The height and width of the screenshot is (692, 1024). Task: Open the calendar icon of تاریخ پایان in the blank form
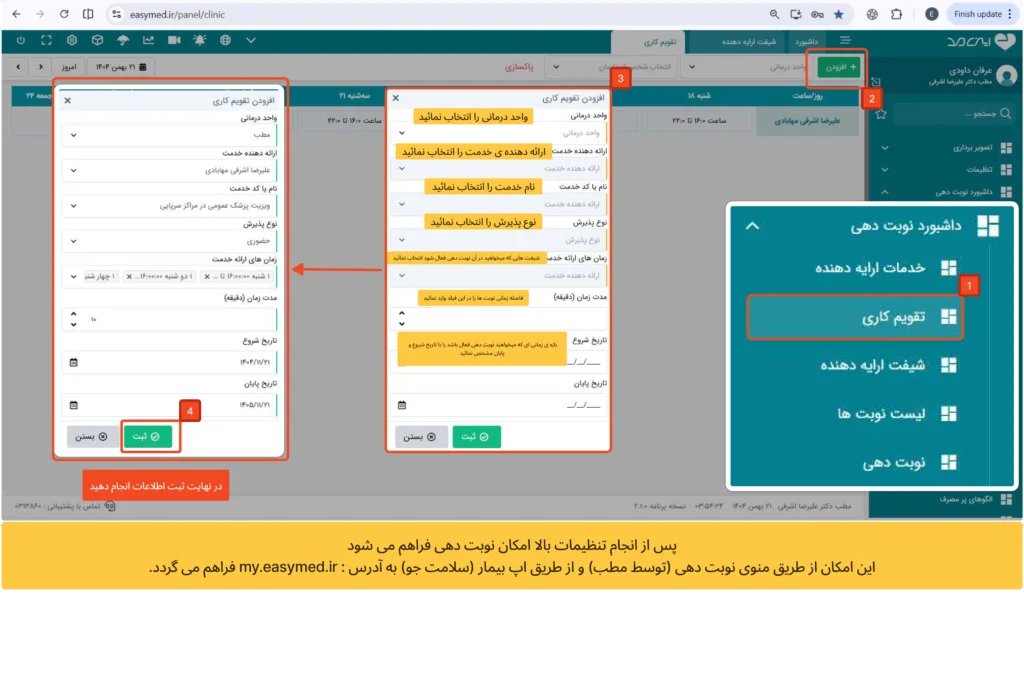click(402, 405)
